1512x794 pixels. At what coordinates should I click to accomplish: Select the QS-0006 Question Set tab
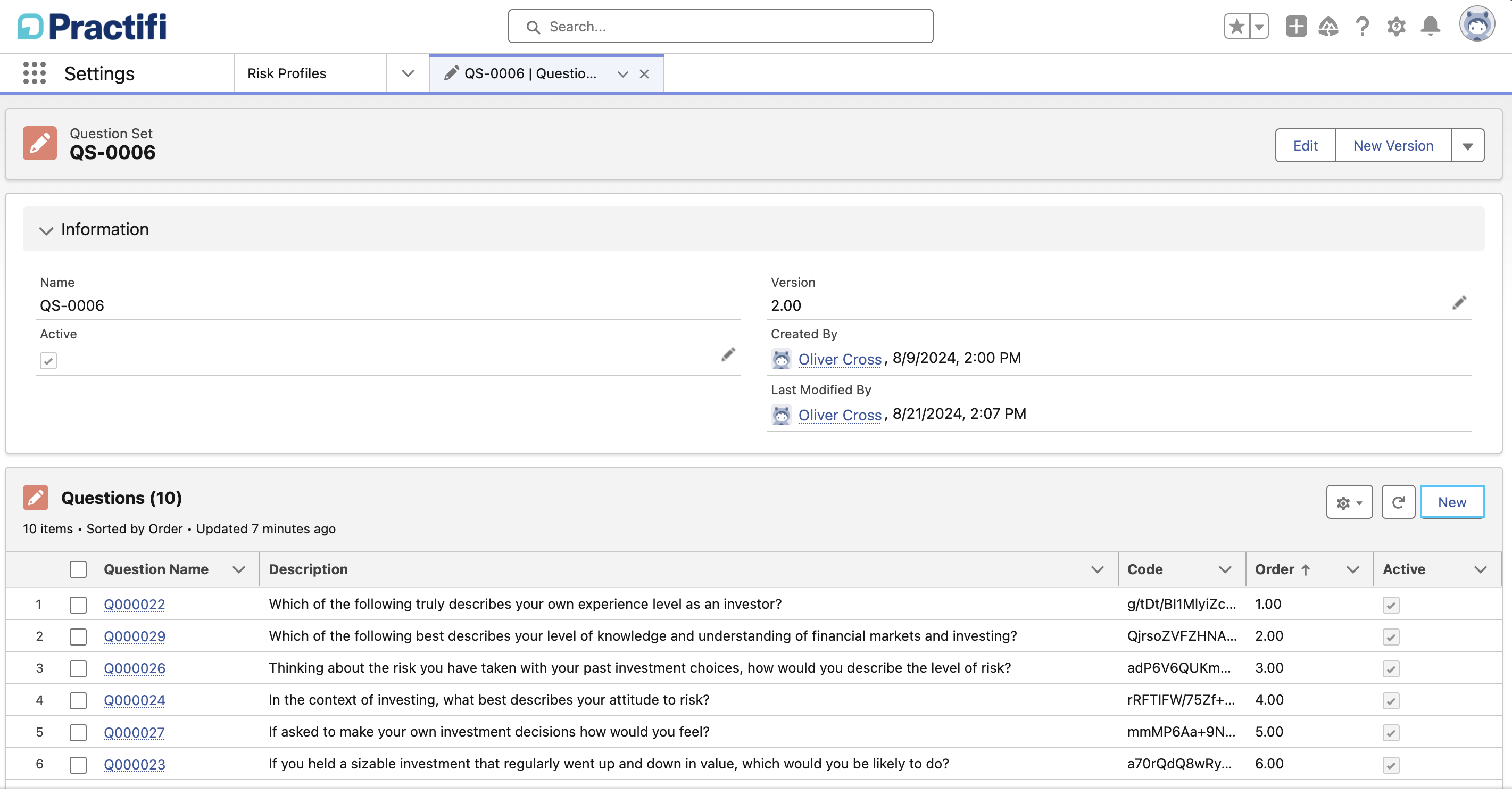click(x=529, y=73)
